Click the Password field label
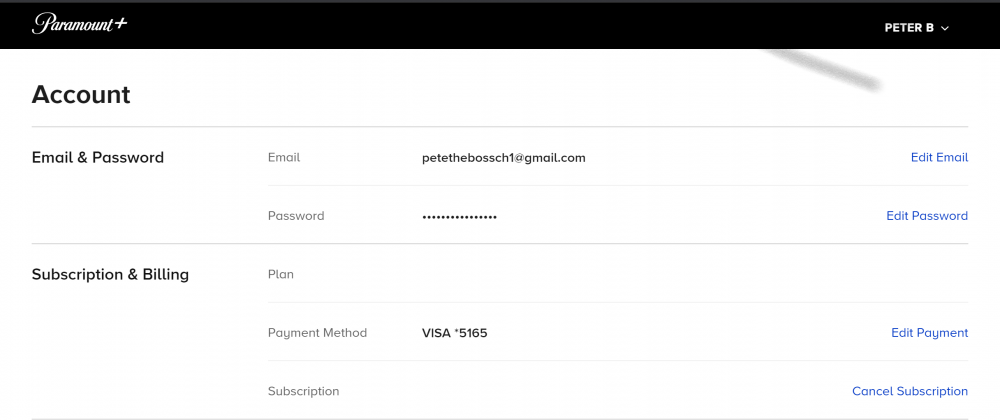 click(296, 216)
